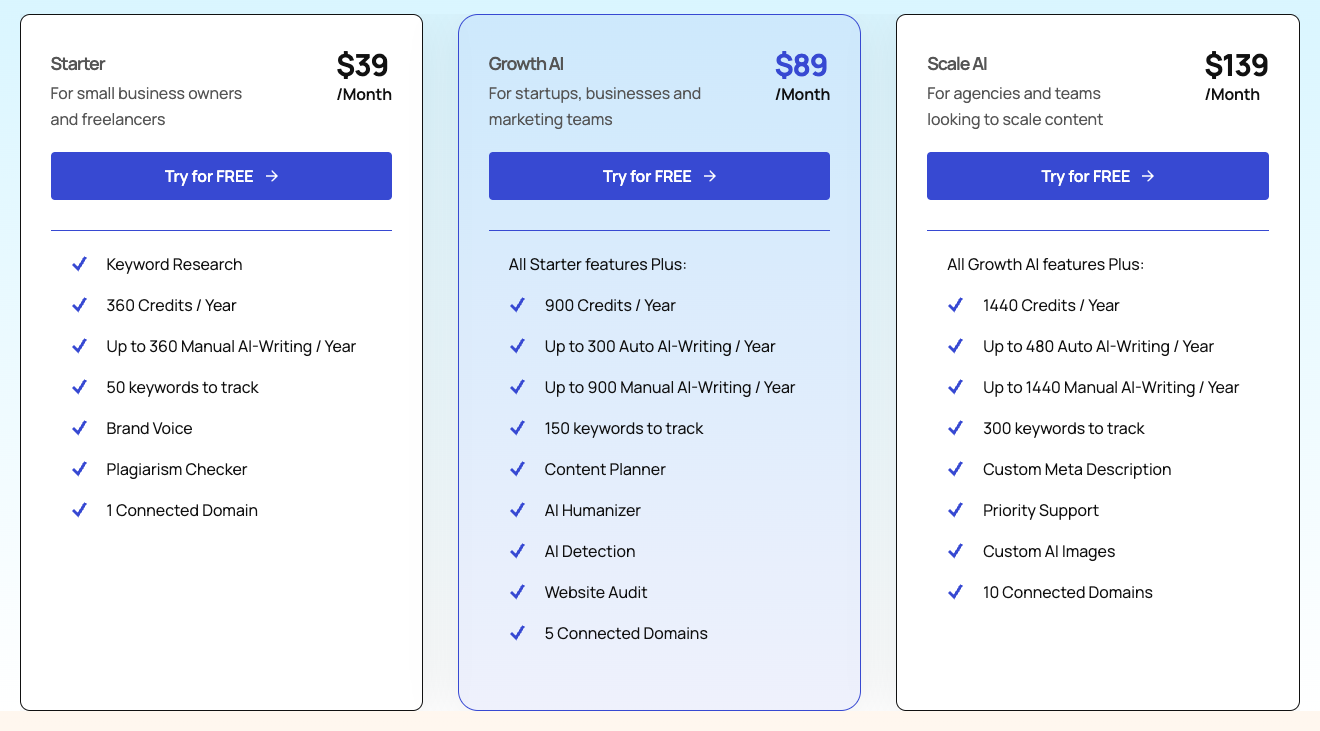Click the checkmark next to Custom AI Images
Image resolution: width=1320 pixels, height=731 pixels.
[955, 551]
